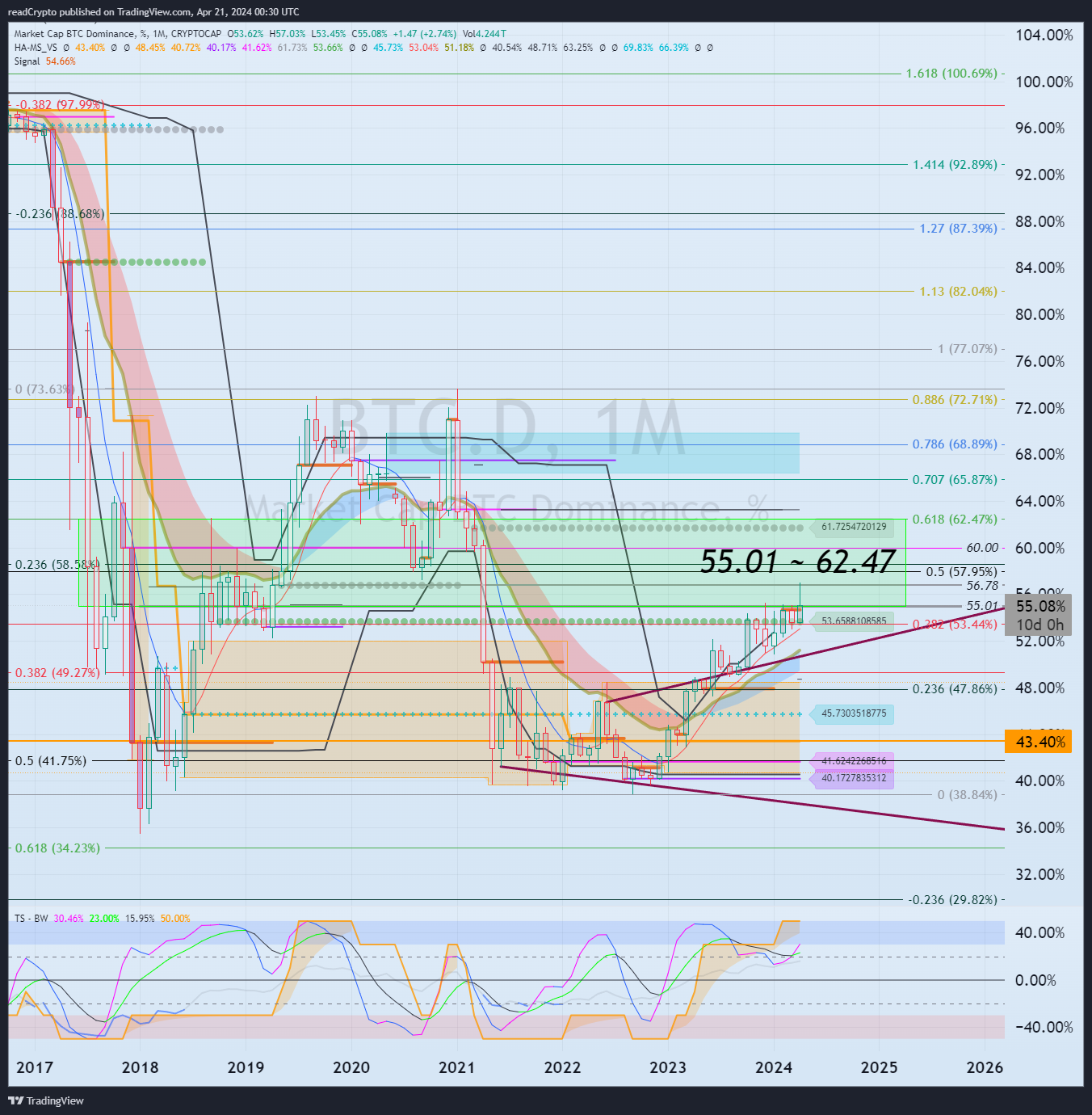Click the 0 (73.63%) level label at left
This screenshot has width=1092, height=1115.
click(x=45, y=389)
